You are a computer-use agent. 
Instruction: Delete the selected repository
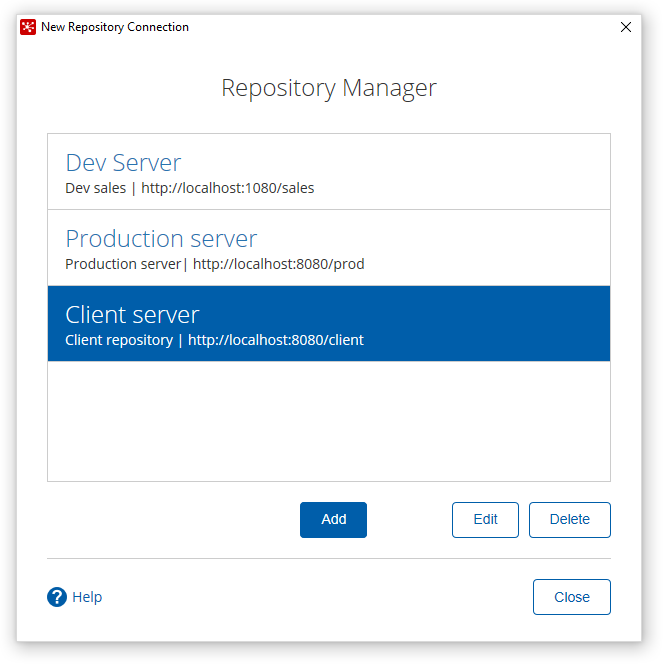pos(570,520)
